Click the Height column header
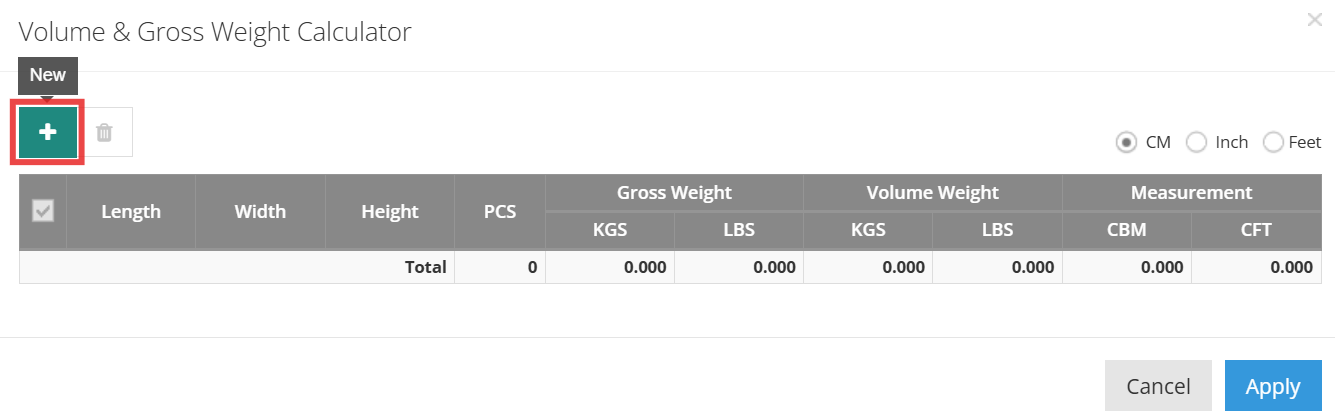This screenshot has height=415, width=1335. [x=390, y=211]
